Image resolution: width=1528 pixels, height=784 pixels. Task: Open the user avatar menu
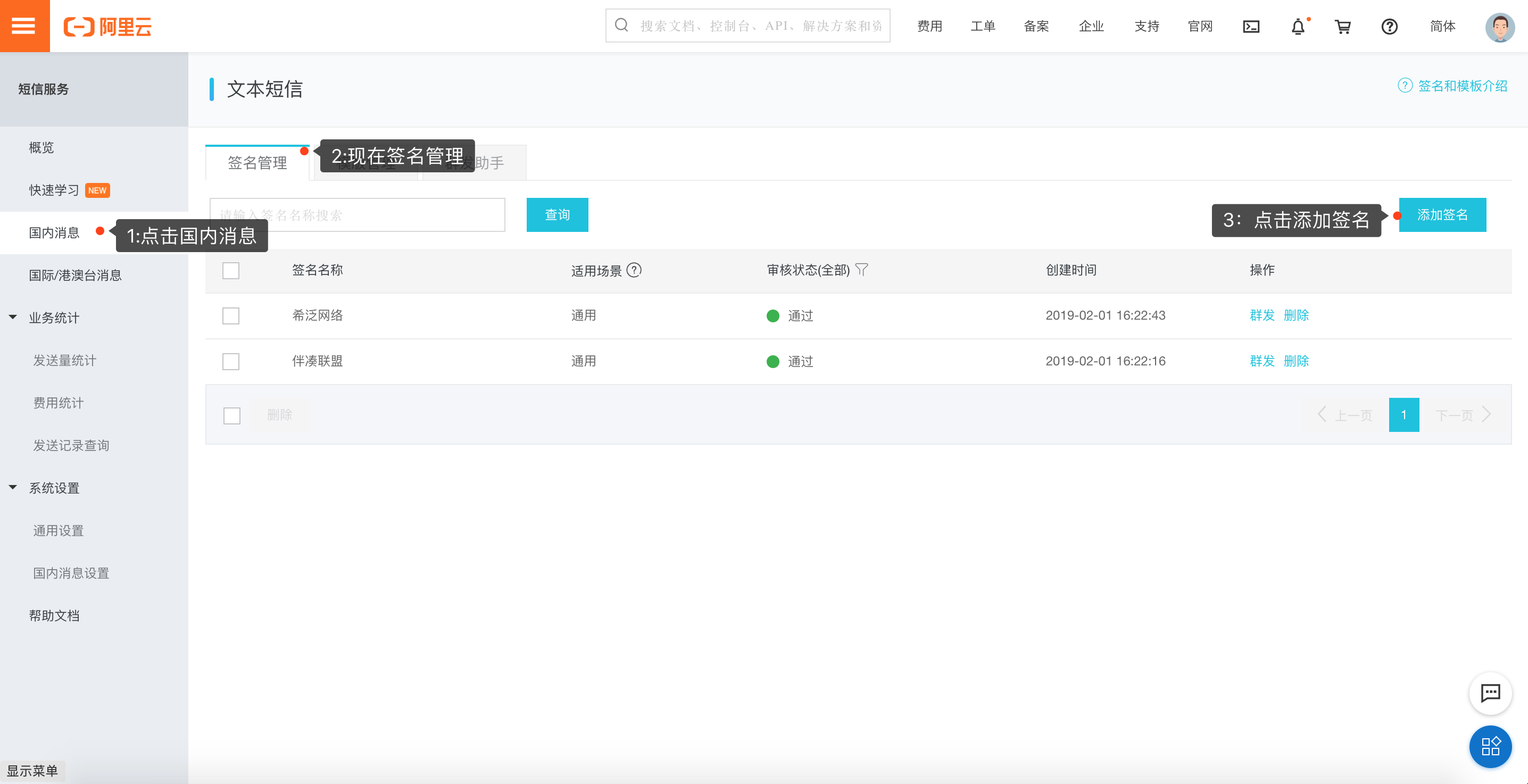coord(1499,27)
